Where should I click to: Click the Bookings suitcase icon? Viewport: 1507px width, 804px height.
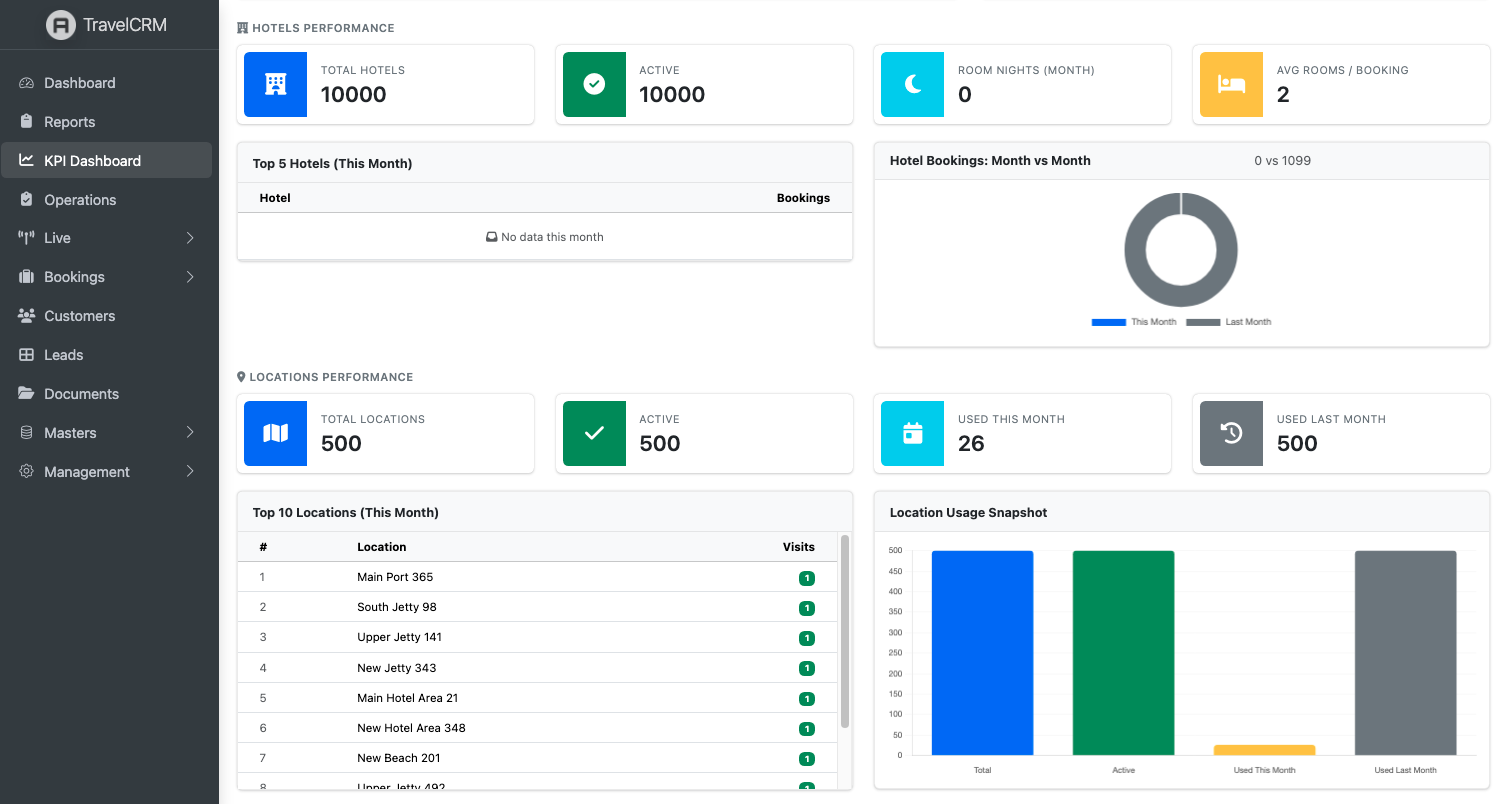[27, 277]
